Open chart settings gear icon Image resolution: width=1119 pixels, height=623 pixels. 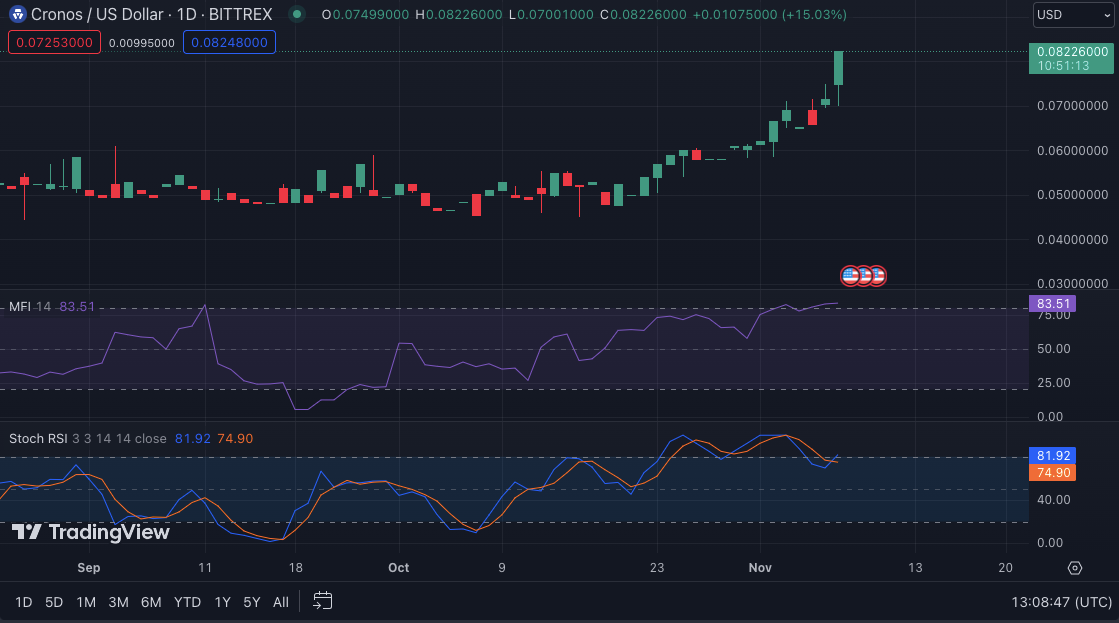[1075, 568]
